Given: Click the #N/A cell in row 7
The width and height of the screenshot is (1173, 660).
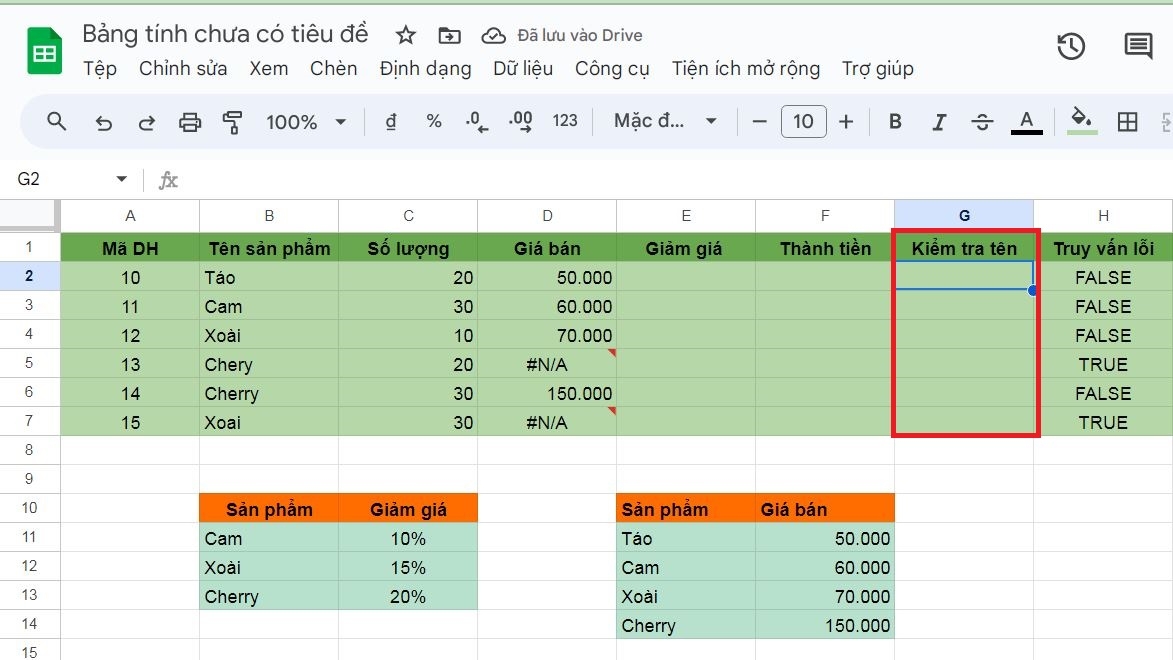Looking at the screenshot, I should (547, 422).
